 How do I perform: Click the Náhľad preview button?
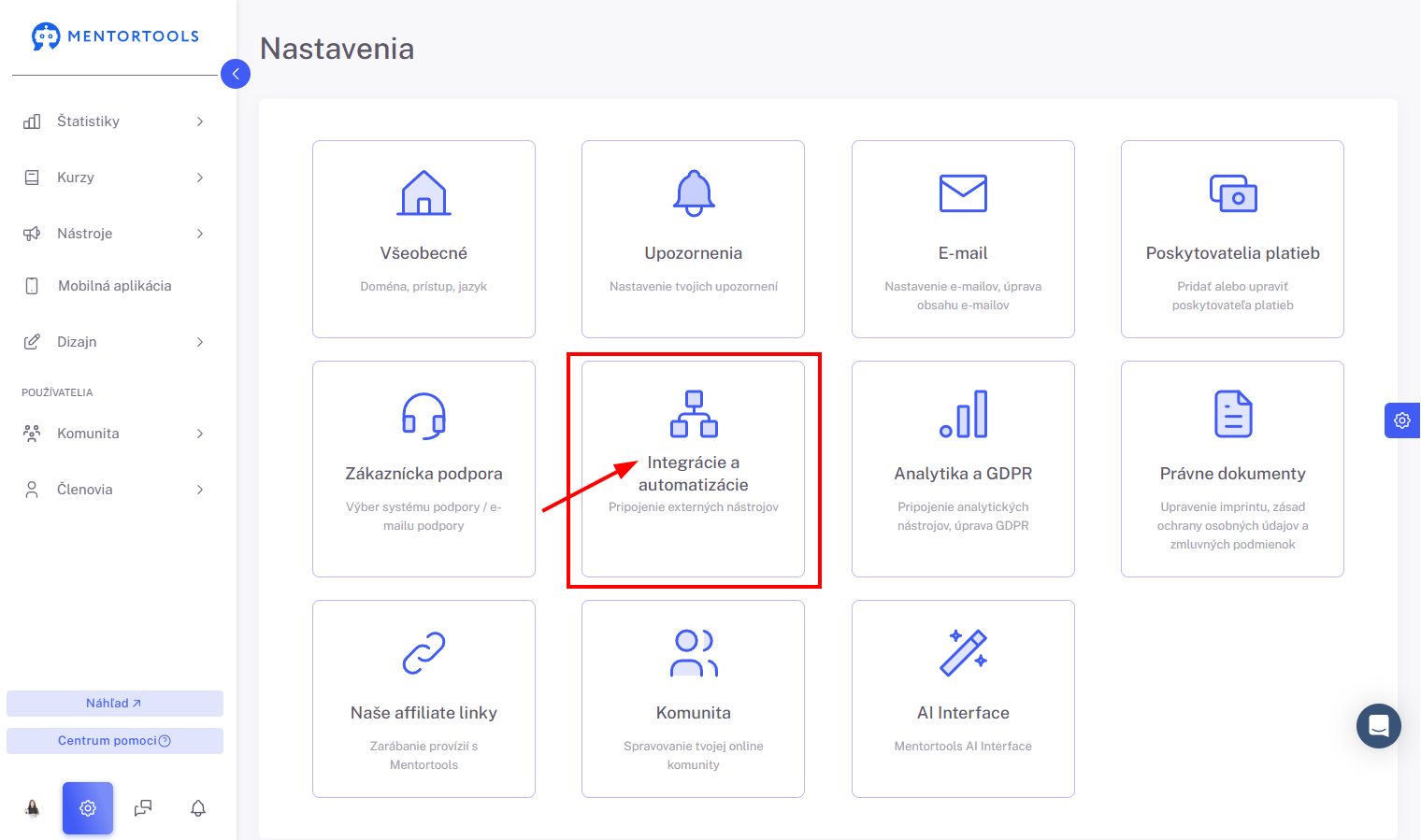click(x=115, y=704)
